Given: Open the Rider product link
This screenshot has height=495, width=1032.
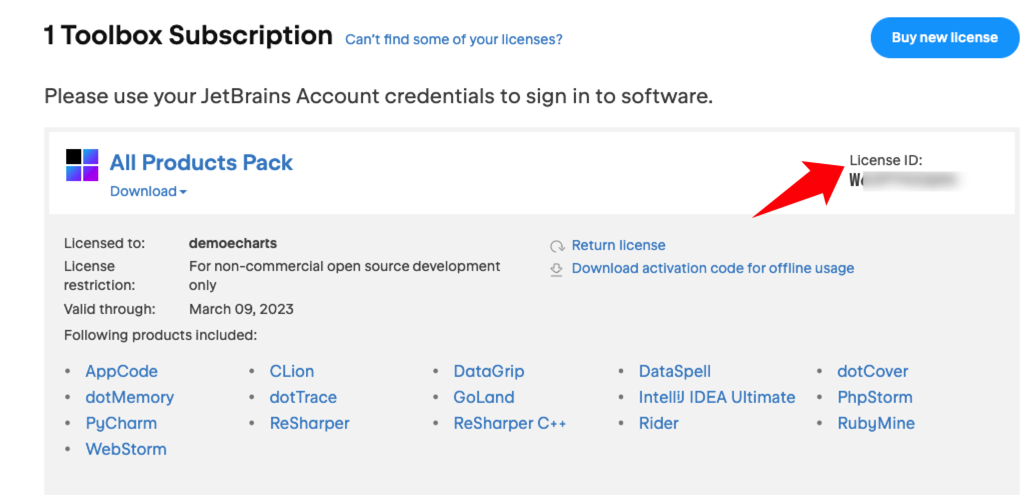Looking at the screenshot, I should click(658, 423).
